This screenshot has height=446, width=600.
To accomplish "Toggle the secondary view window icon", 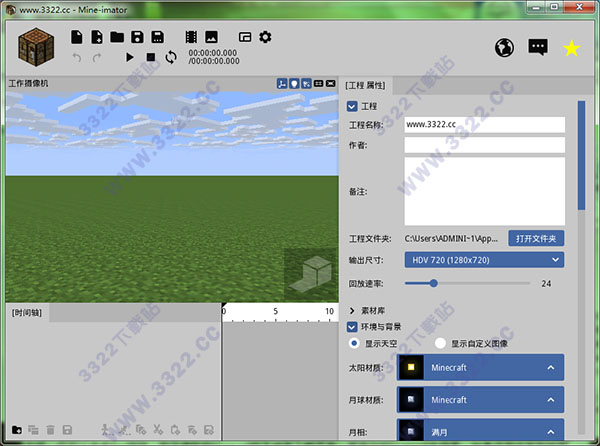I will pyautogui.click(x=245, y=37).
